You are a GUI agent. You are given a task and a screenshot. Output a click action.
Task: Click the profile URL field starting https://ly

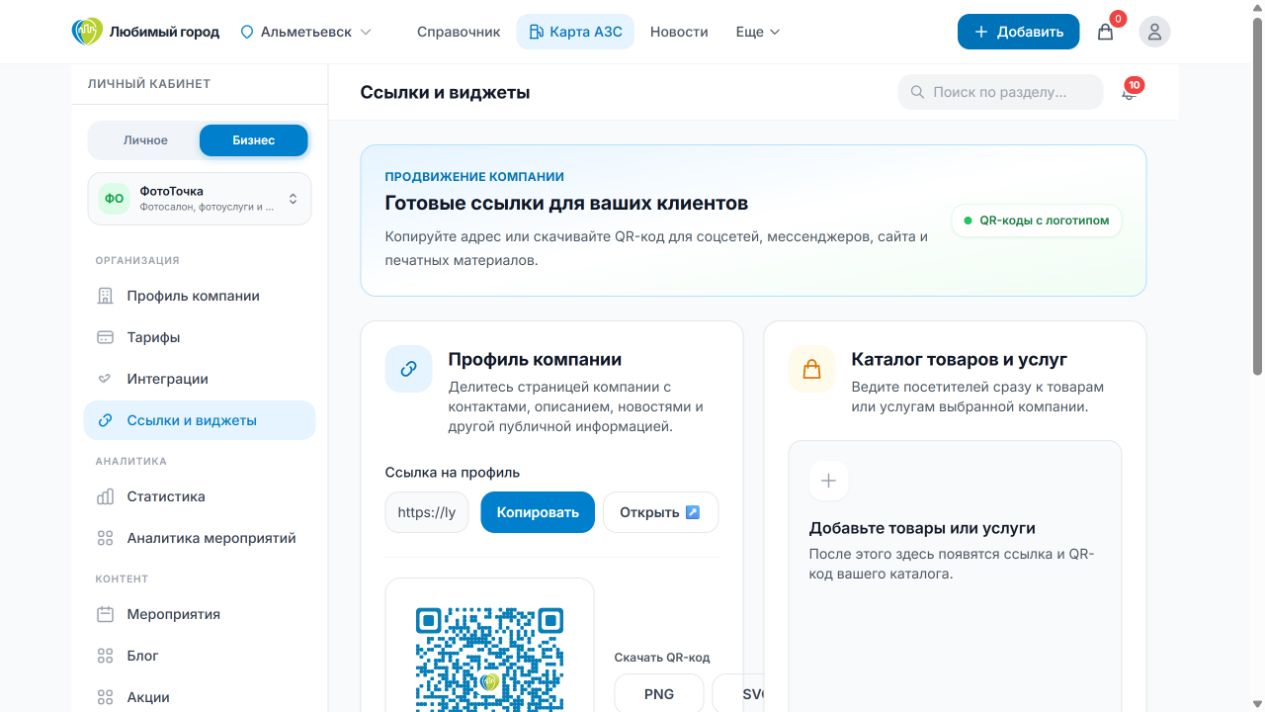[x=427, y=512]
